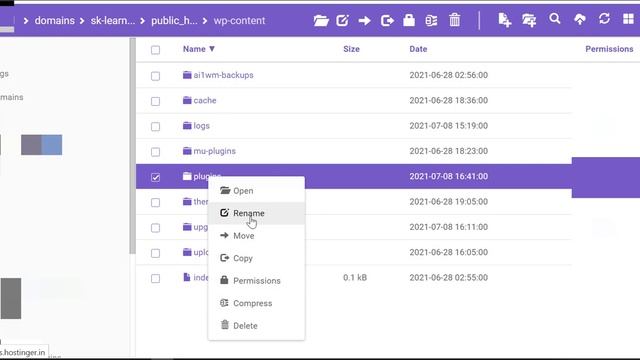Click the upload cloud toolbar icon

[580, 19]
